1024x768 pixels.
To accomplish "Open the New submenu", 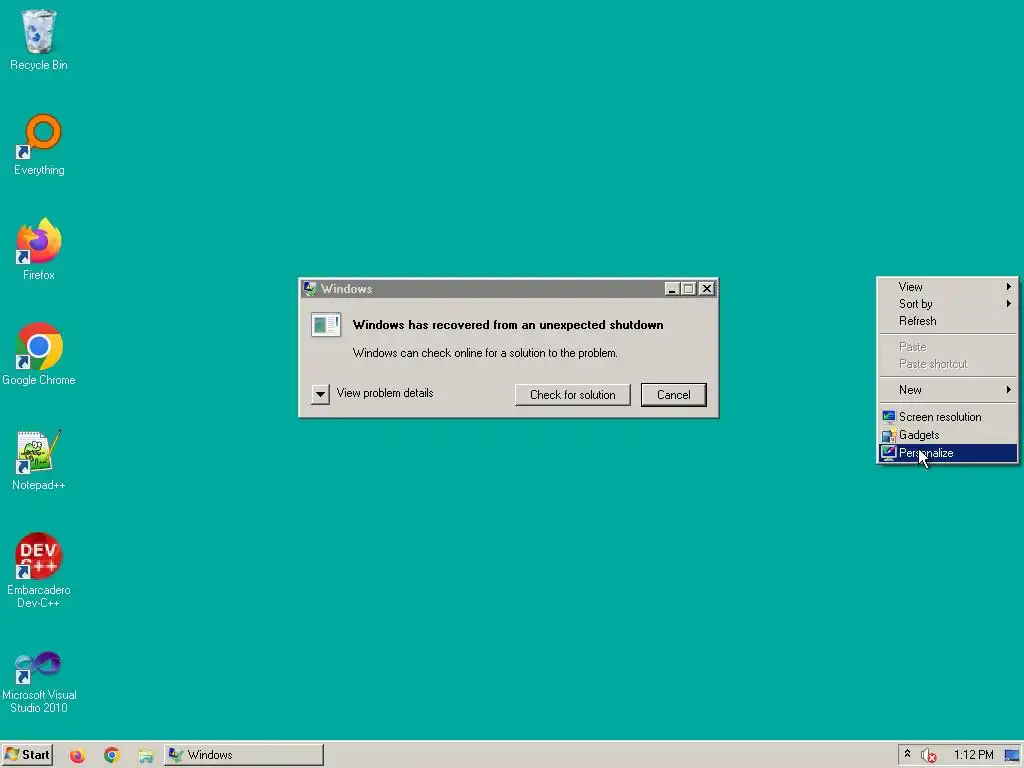I will [947, 390].
